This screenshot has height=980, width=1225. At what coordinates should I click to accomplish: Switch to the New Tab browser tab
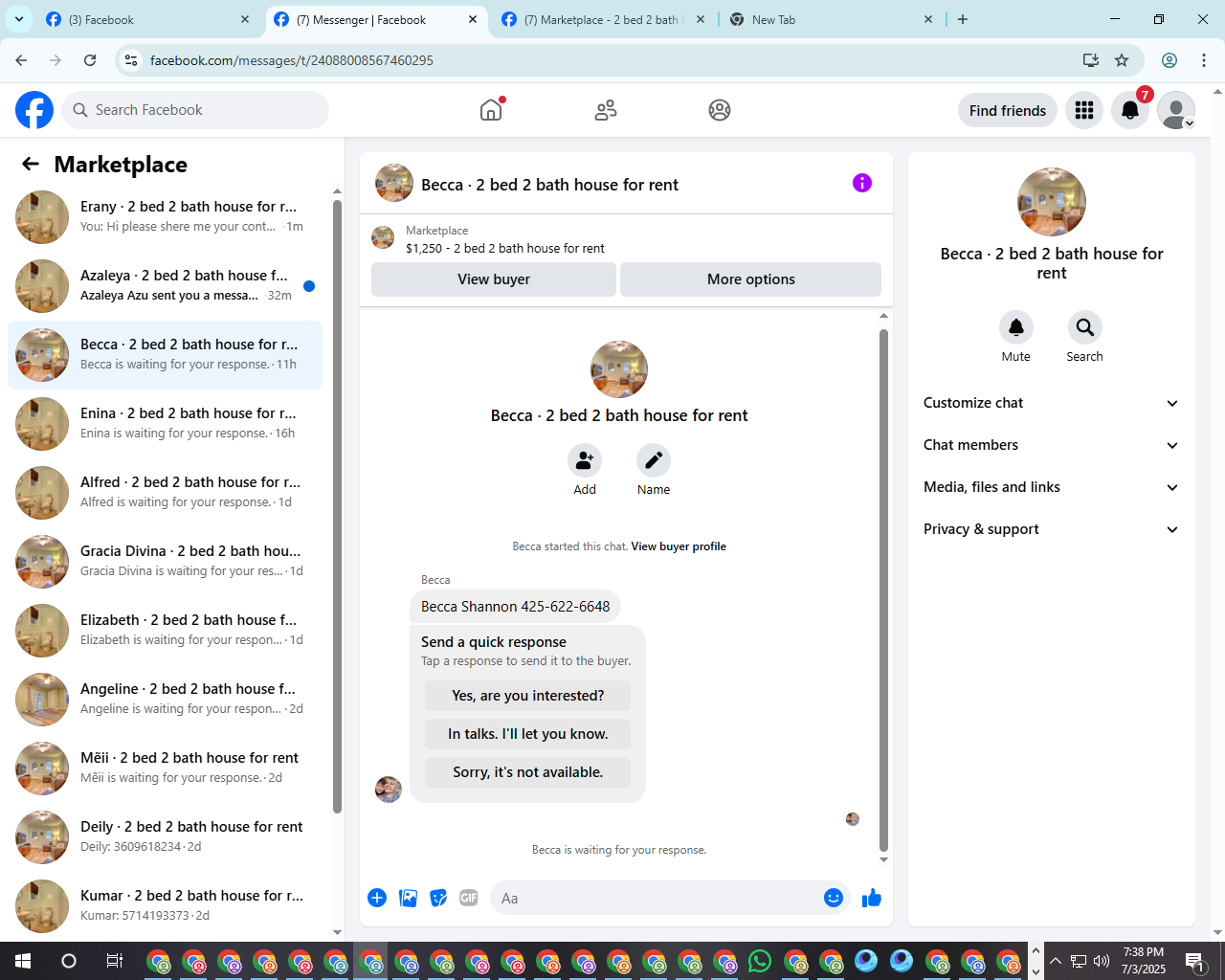833,19
